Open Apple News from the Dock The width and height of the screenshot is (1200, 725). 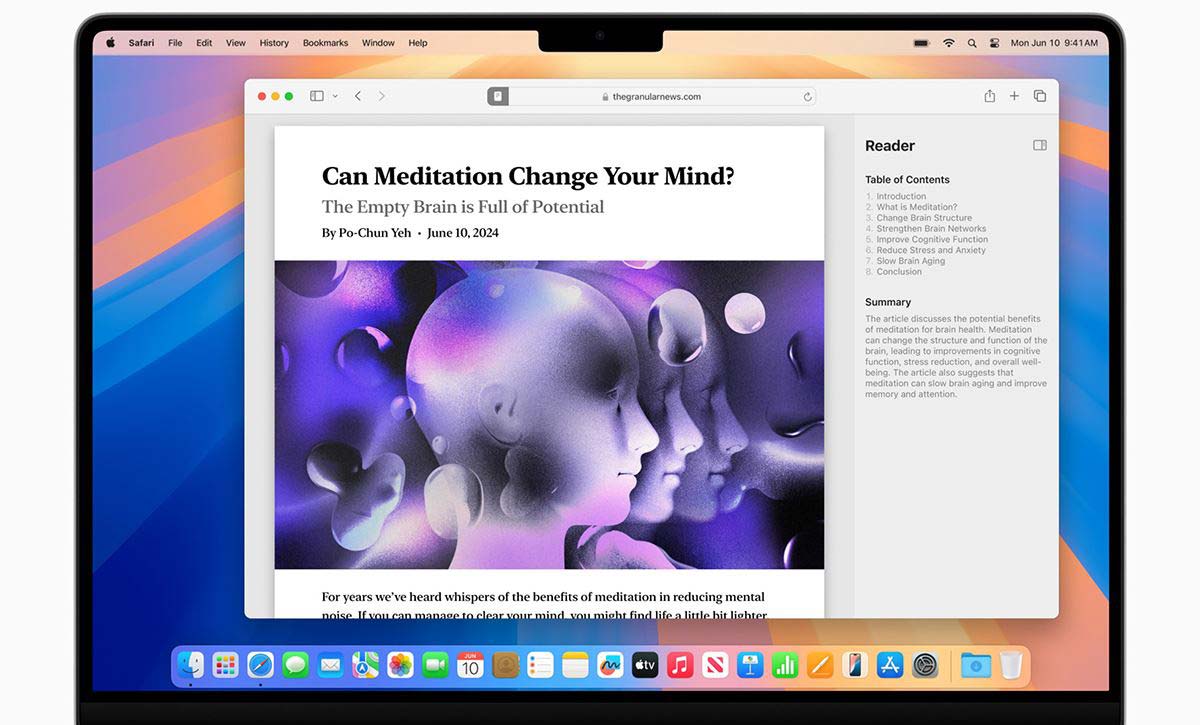(715, 664)
